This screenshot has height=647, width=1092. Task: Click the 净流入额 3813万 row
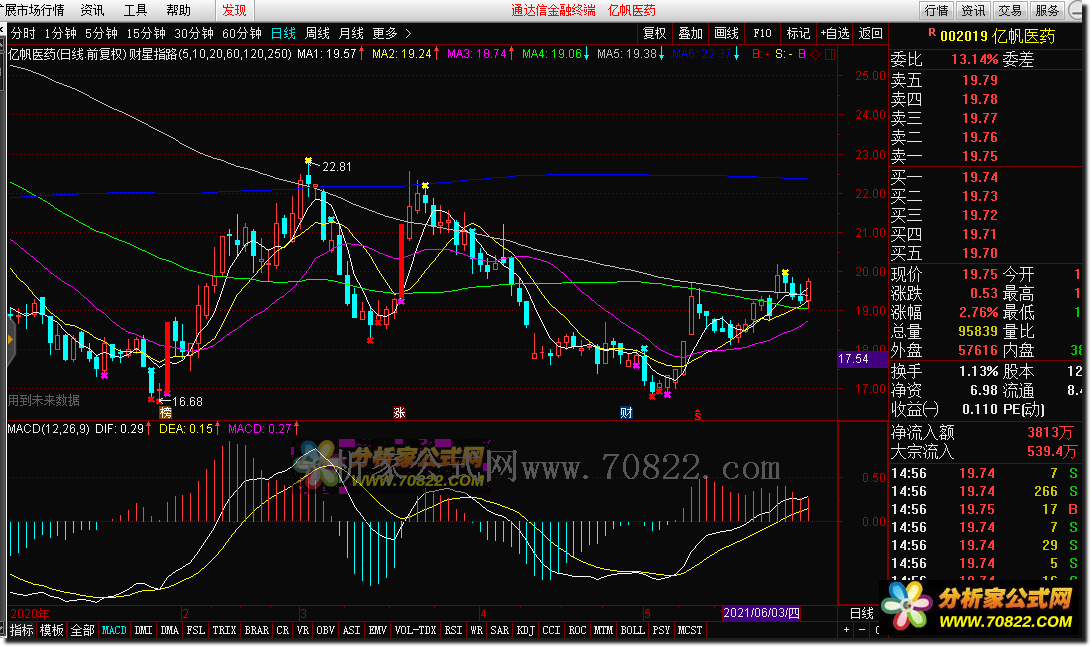tap(985, 432)
